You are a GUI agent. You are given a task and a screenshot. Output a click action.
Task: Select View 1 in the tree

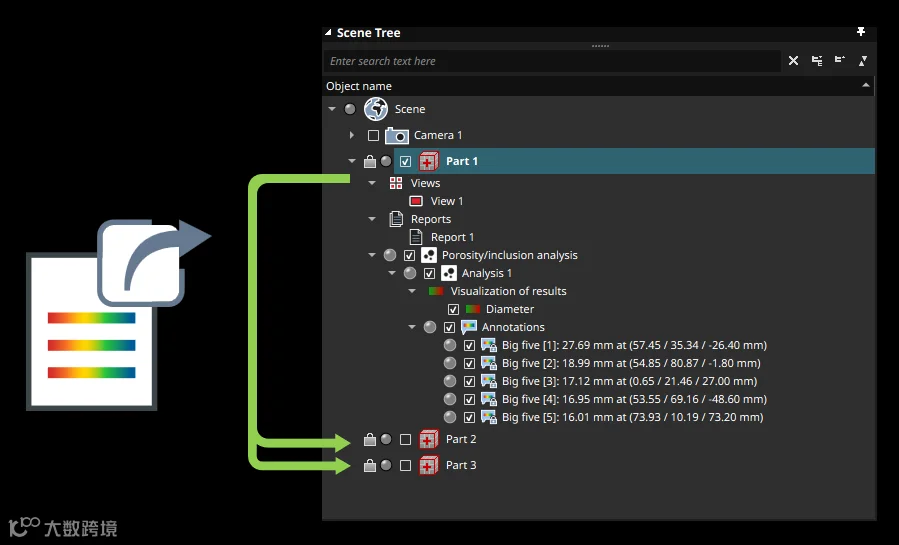click(447, 201)
